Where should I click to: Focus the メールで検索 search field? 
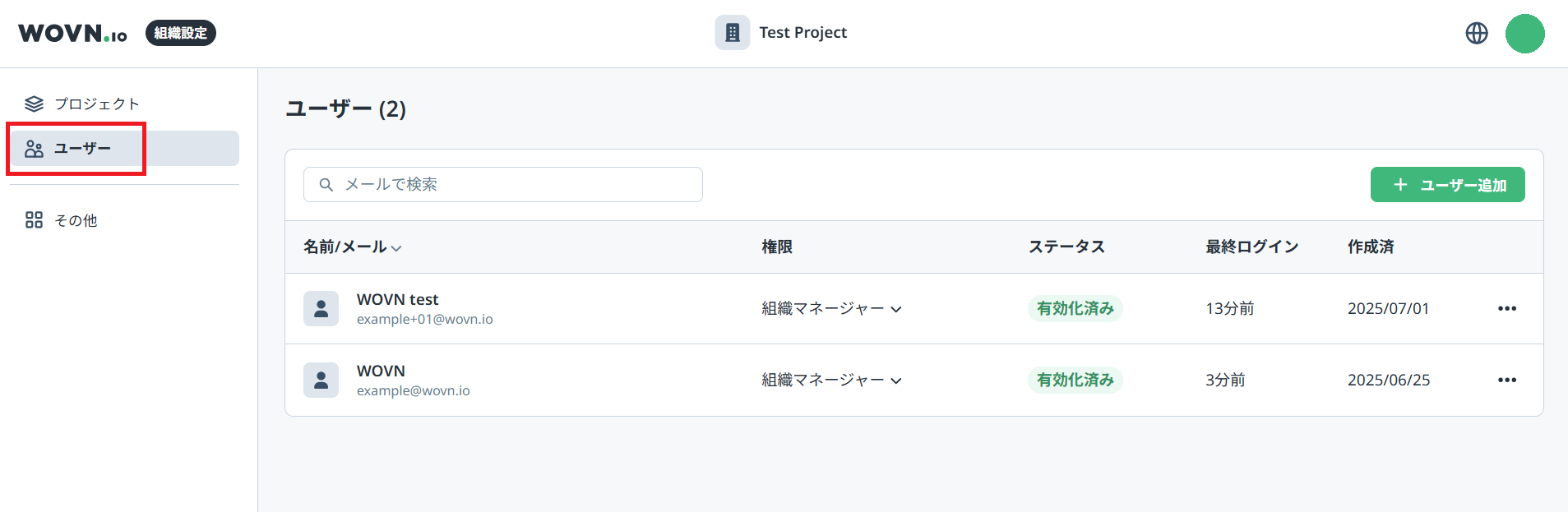click(518, 185)
